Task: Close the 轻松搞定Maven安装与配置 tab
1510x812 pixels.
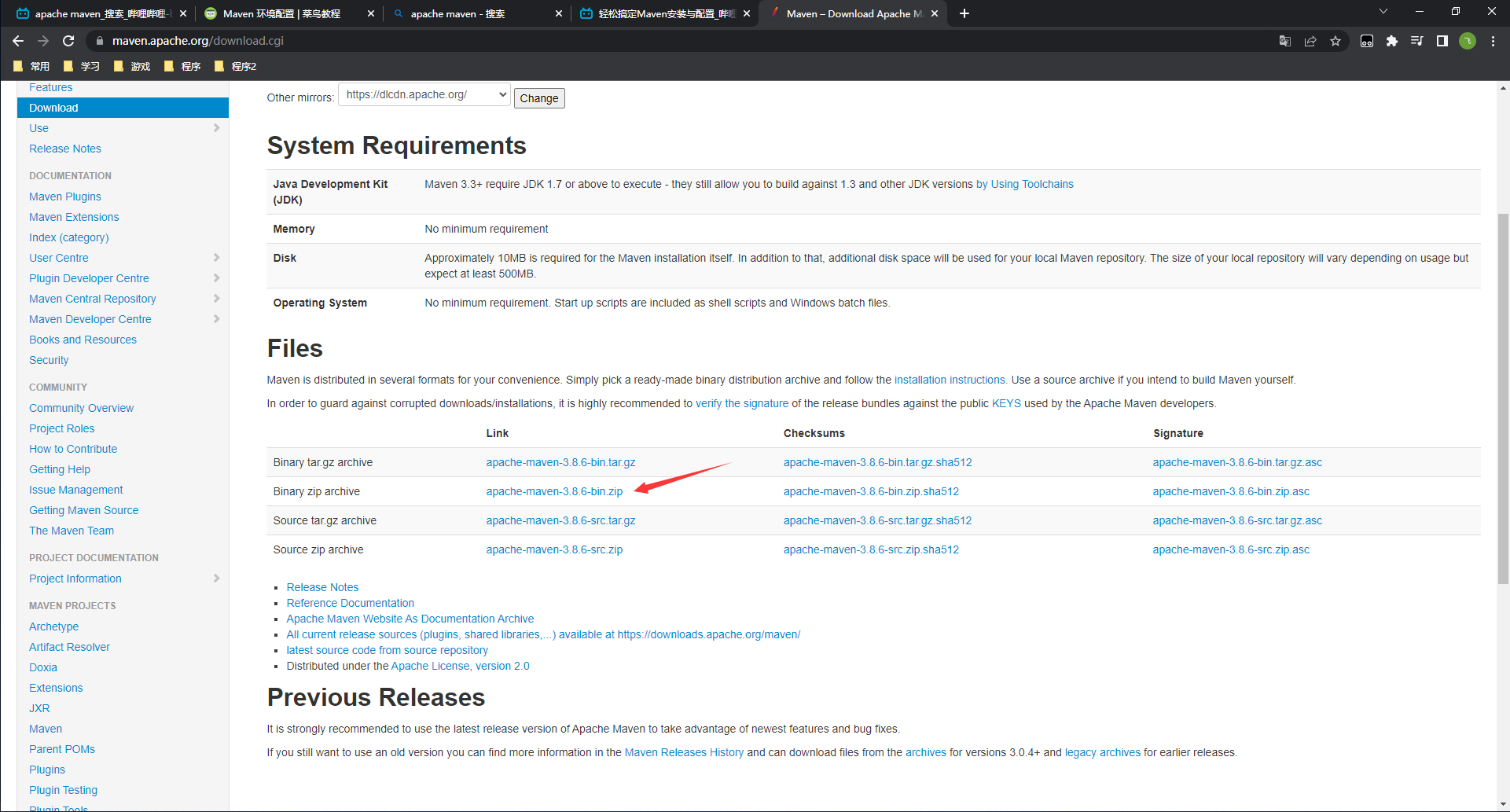Action: tap(747, 13)
